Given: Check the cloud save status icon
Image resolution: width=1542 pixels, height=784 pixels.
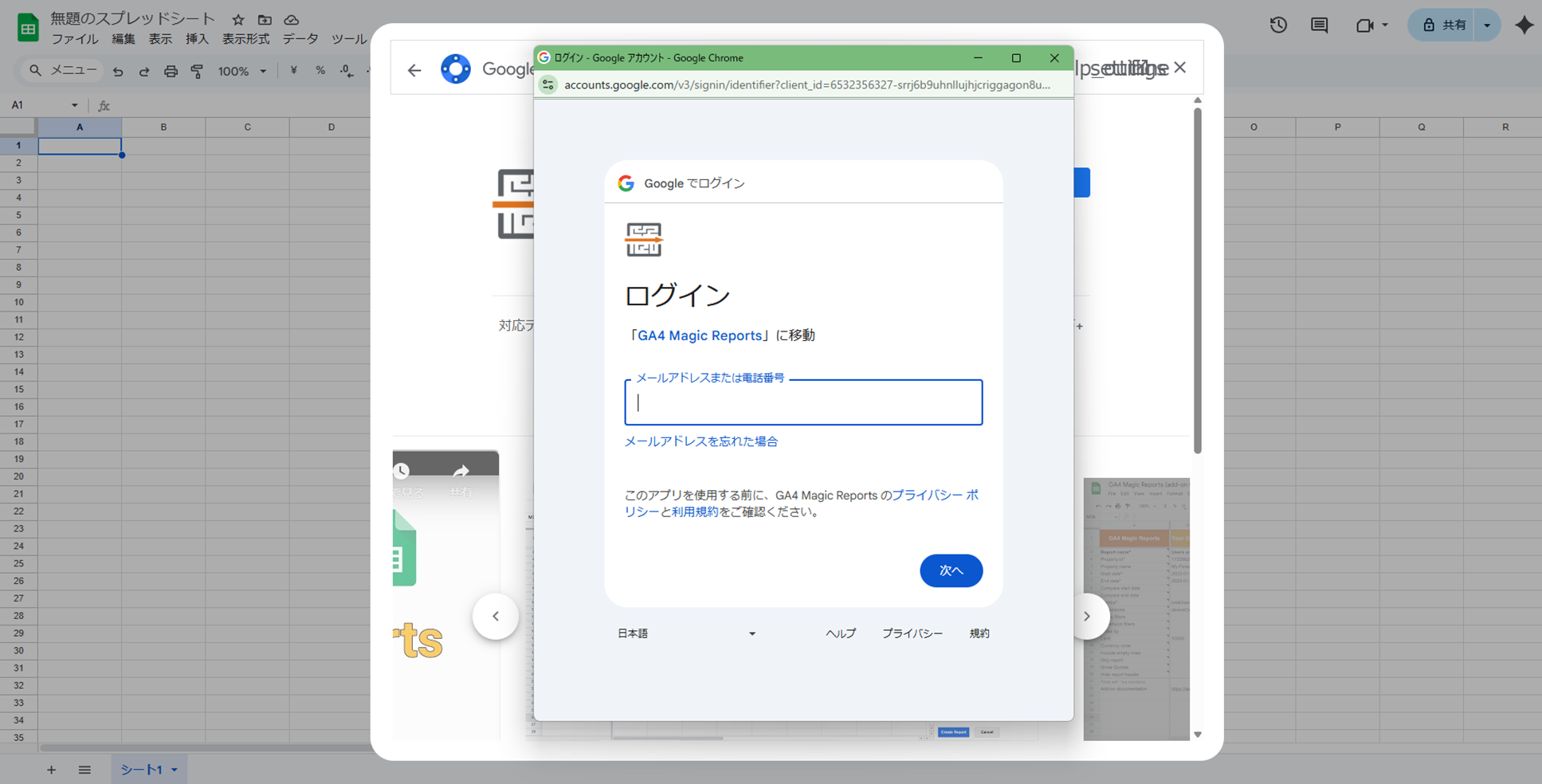Looking at the screenshot, I should tap(292, 20).
